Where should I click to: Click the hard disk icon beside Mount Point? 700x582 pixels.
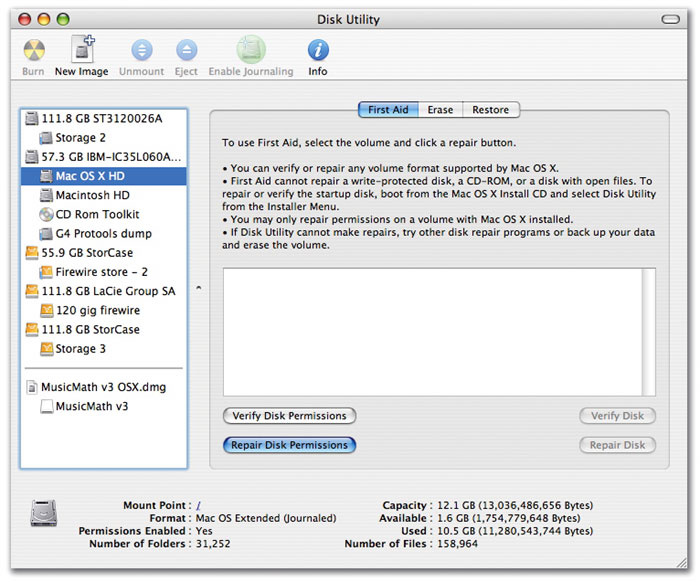coord(44,513)
